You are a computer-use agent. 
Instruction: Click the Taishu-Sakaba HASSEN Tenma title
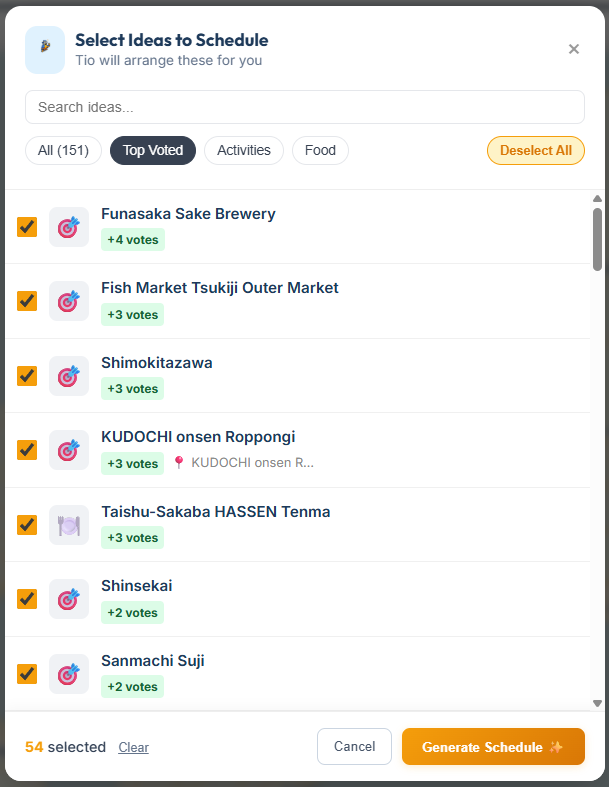coord(216,511)
